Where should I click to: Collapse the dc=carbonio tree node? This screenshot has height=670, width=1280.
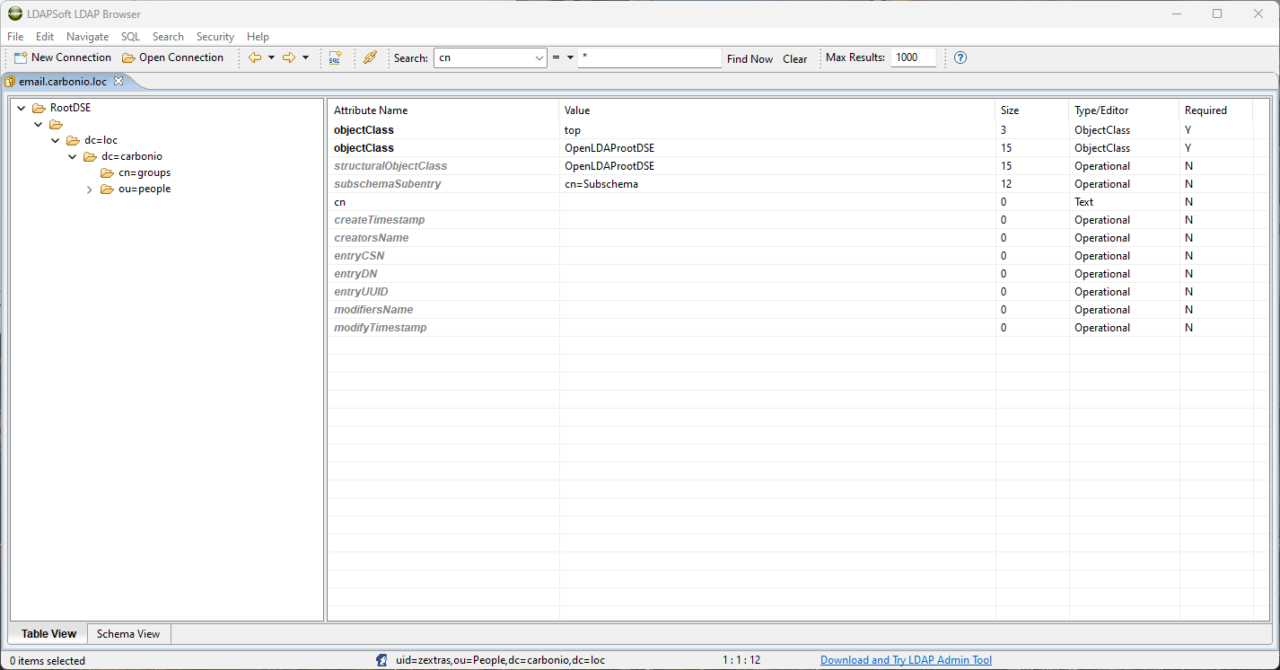(x=73, y=157)
